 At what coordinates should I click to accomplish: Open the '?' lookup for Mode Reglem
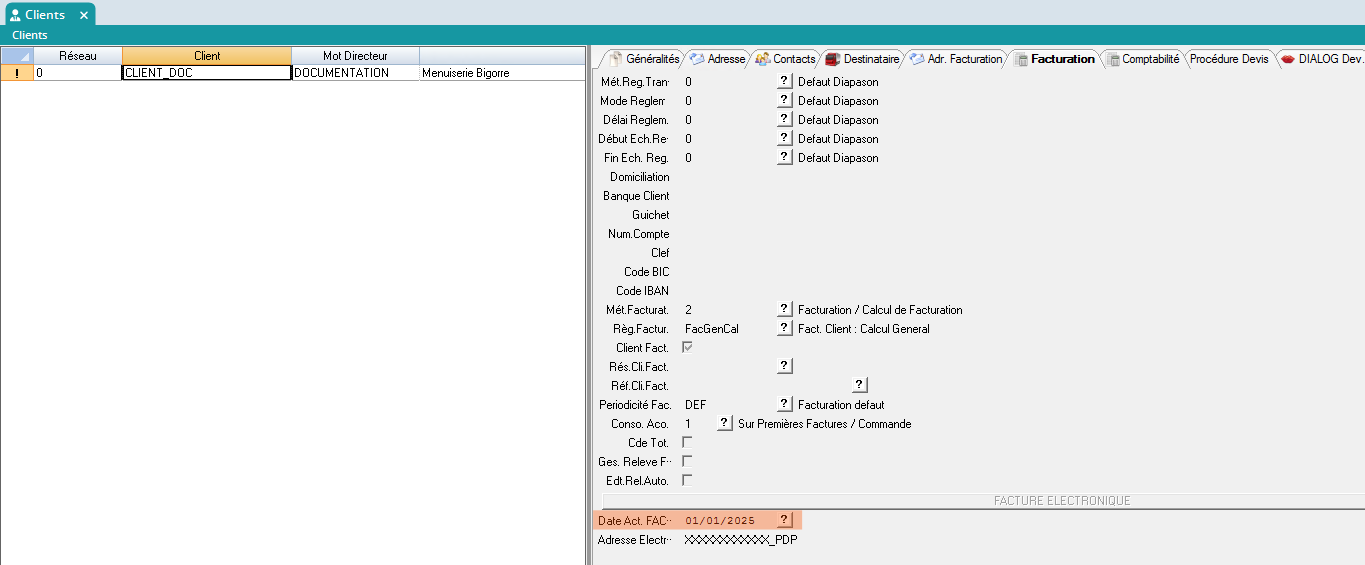coord(785,101)
